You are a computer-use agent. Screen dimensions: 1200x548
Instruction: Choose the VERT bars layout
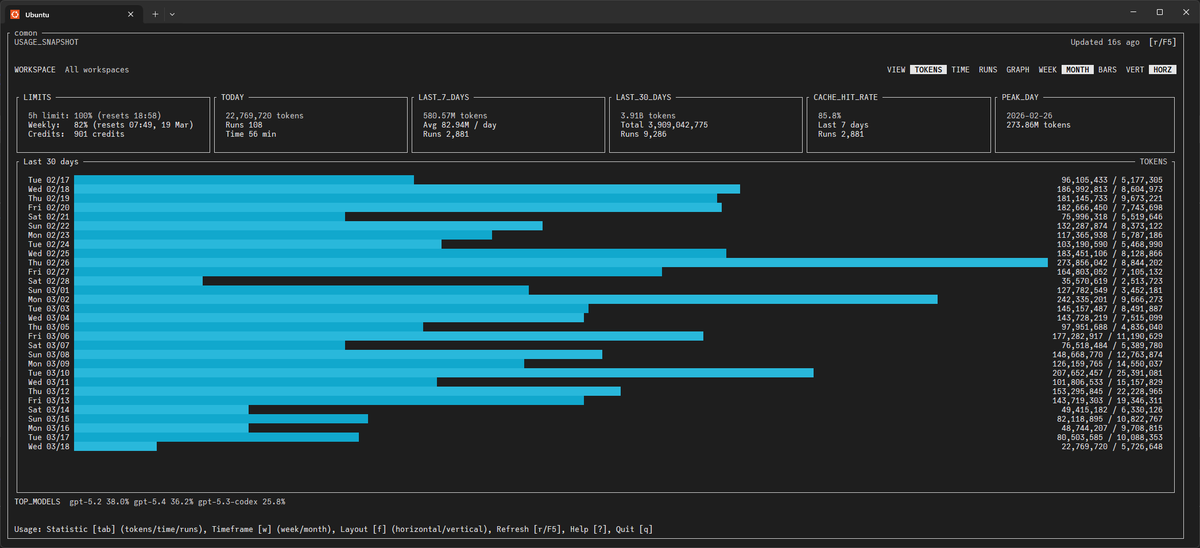1135,70
